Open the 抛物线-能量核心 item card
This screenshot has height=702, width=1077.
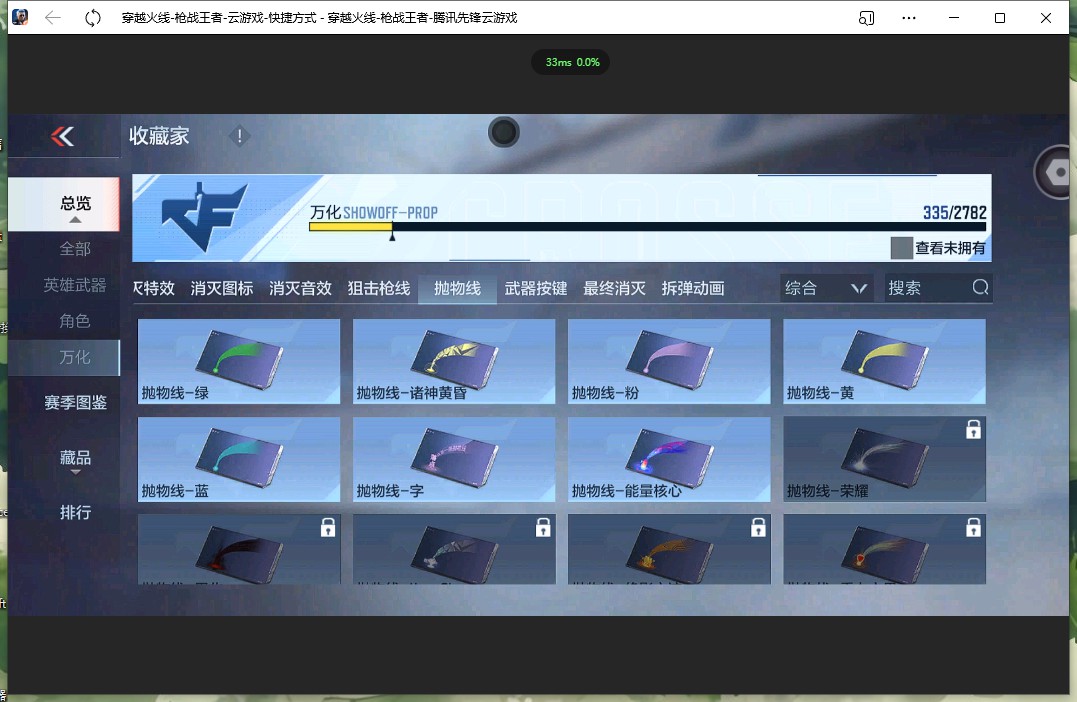point(669,459)
